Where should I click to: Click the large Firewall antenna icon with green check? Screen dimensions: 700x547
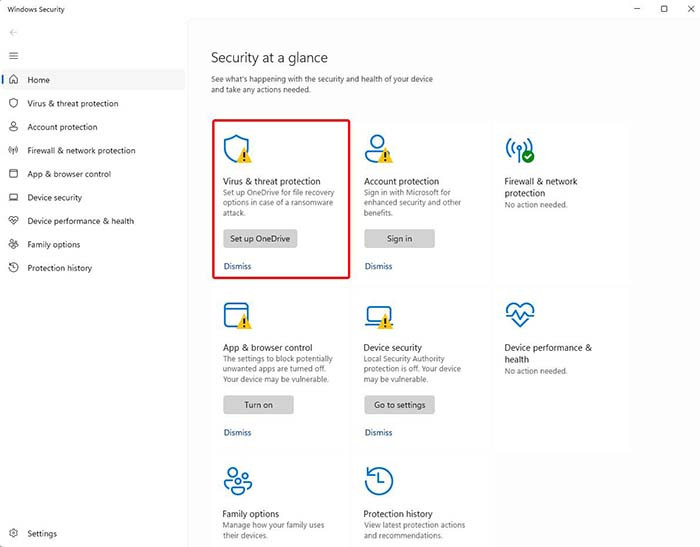tap(520, 150)
